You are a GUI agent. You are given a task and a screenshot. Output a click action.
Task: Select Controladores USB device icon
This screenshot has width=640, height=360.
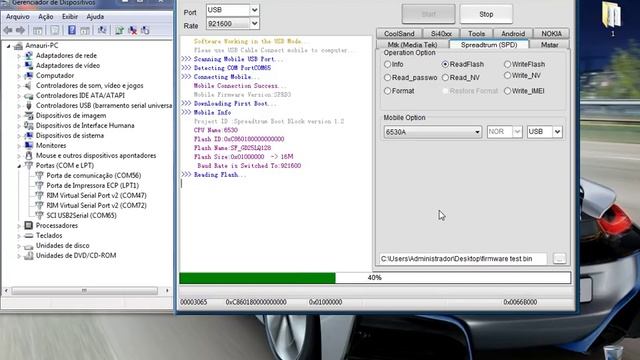[29, 105]
